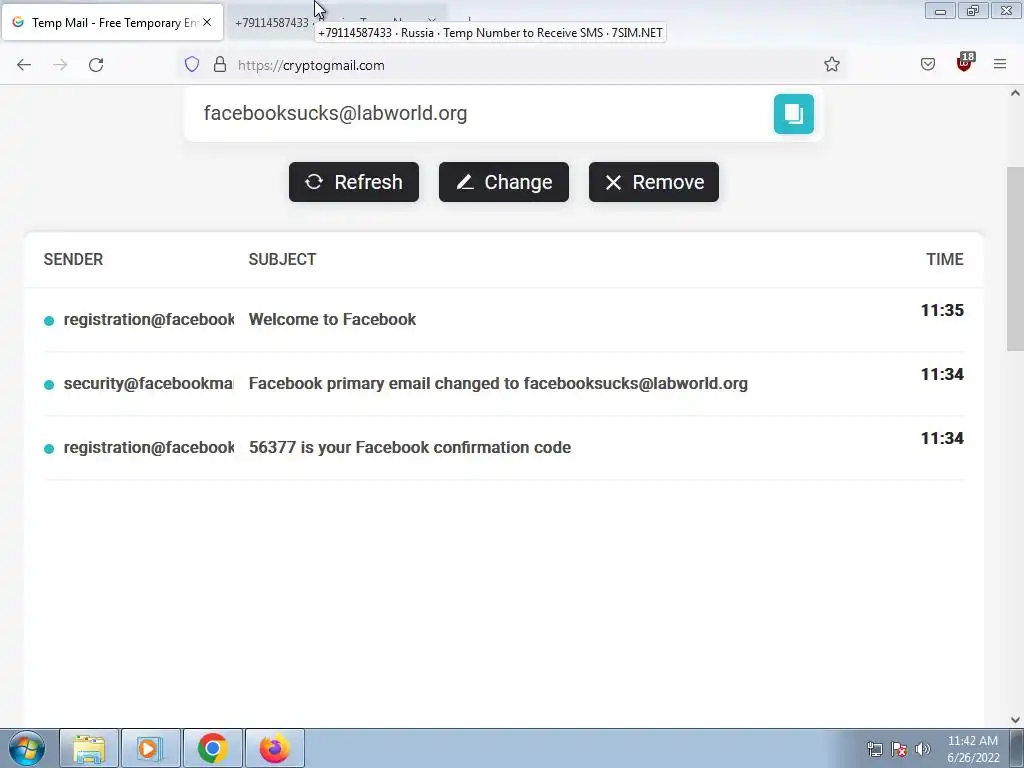Click the SENDER column header

73,259
